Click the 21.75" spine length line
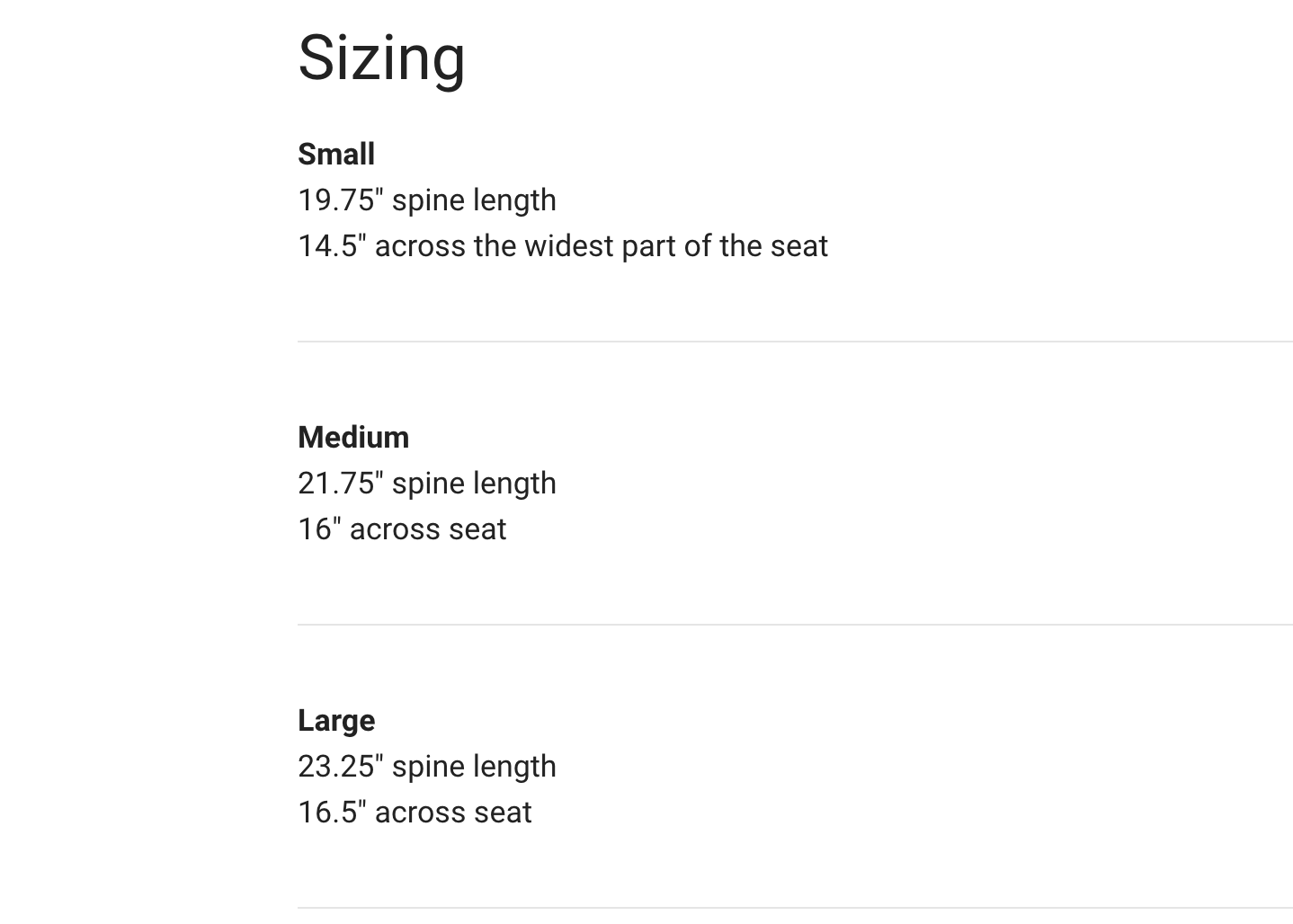The width and height of the screenshot is (1293, 924). click(427, 484)
